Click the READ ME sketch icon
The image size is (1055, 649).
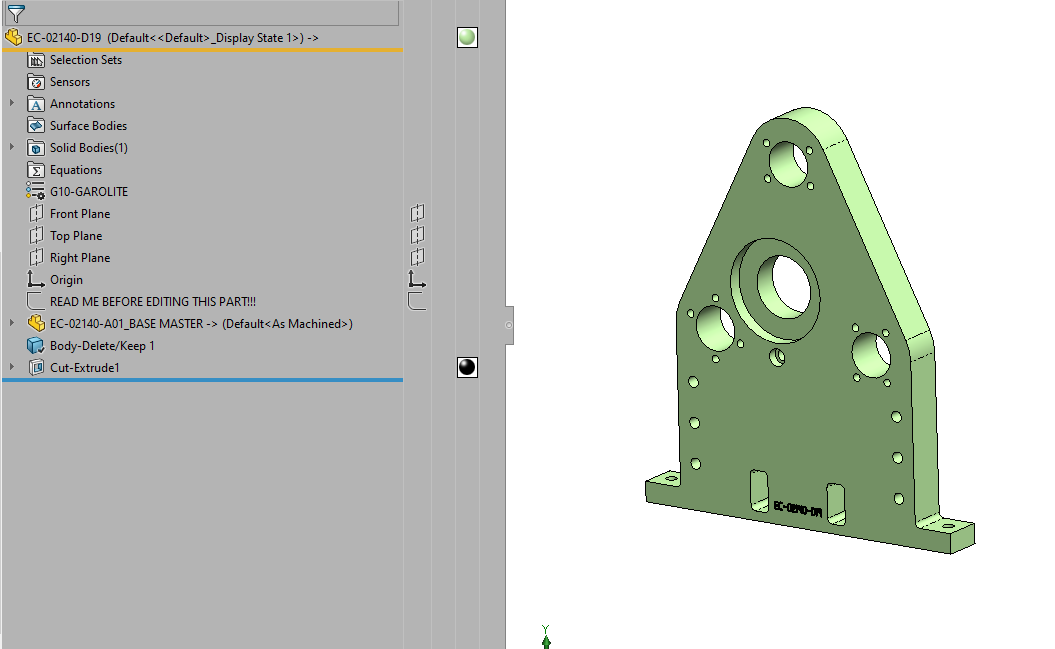[x=36, y=301]
